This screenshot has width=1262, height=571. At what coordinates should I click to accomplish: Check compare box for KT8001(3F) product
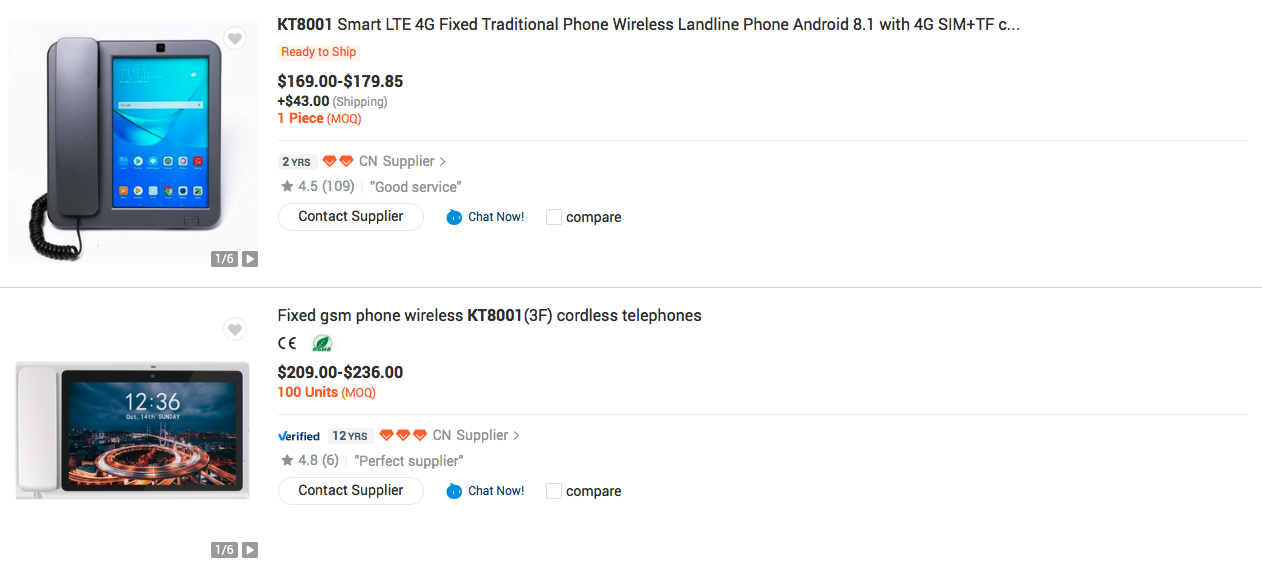554,491
